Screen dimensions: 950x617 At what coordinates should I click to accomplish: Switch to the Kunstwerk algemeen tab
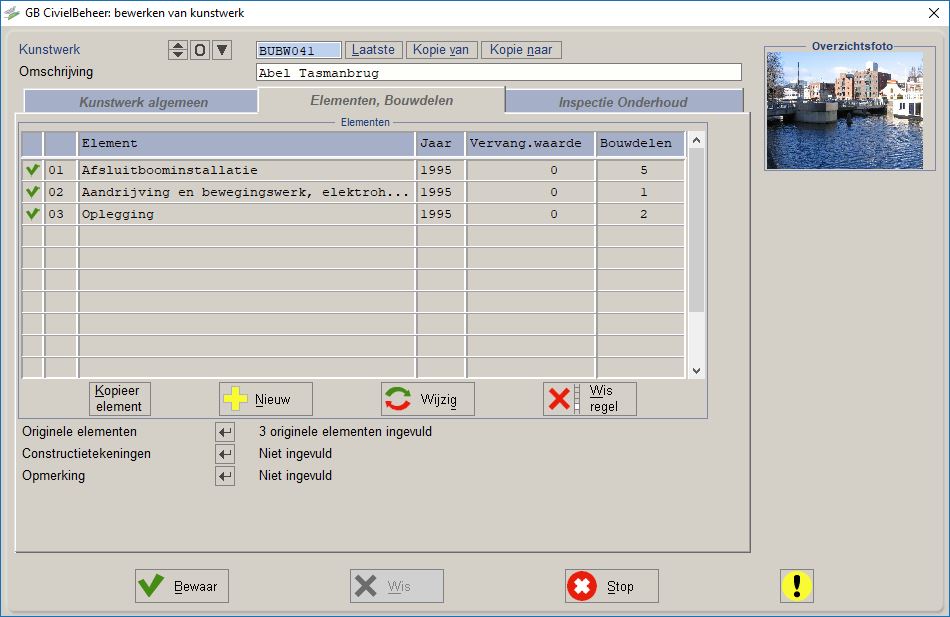tap(141, 102)
